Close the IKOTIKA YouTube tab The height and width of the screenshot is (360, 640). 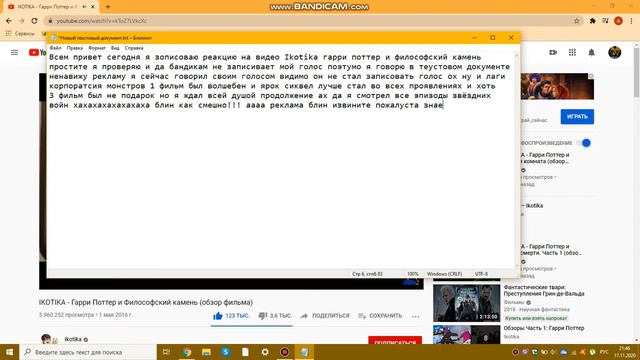(93, 7)
